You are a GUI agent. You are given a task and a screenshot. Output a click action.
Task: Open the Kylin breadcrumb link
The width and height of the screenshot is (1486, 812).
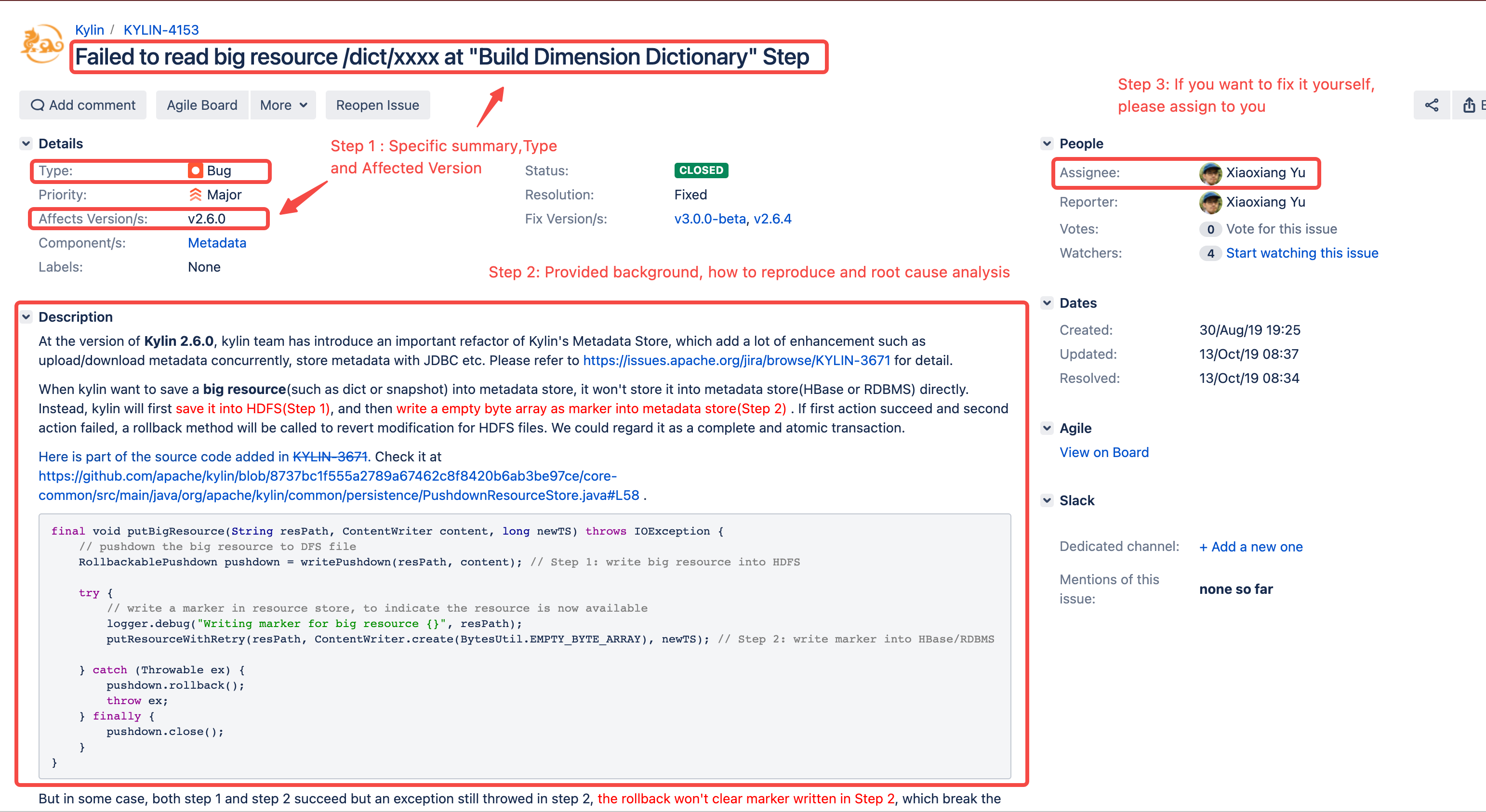90,29
